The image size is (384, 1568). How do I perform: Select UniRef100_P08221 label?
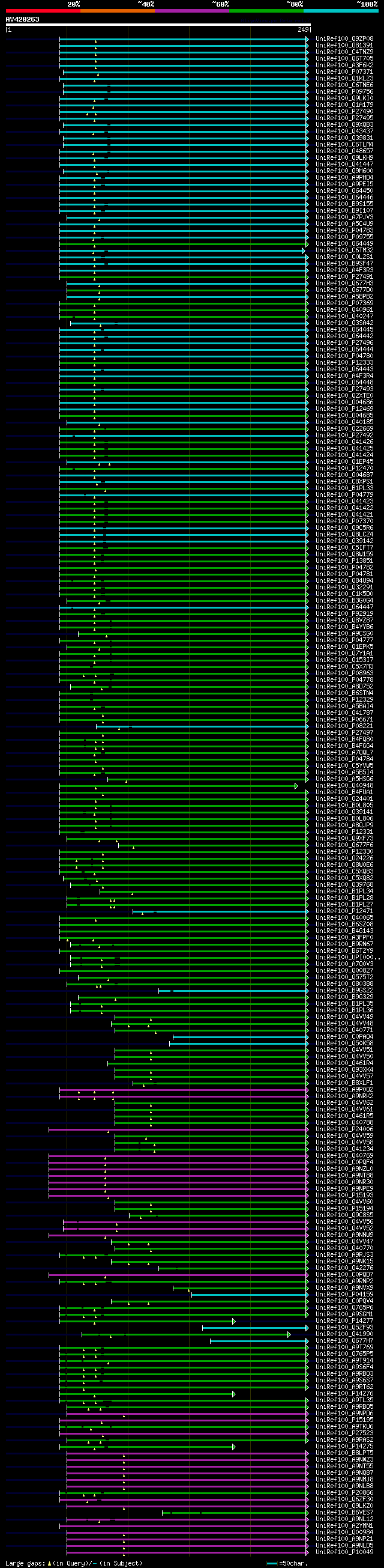click(344, 726)
